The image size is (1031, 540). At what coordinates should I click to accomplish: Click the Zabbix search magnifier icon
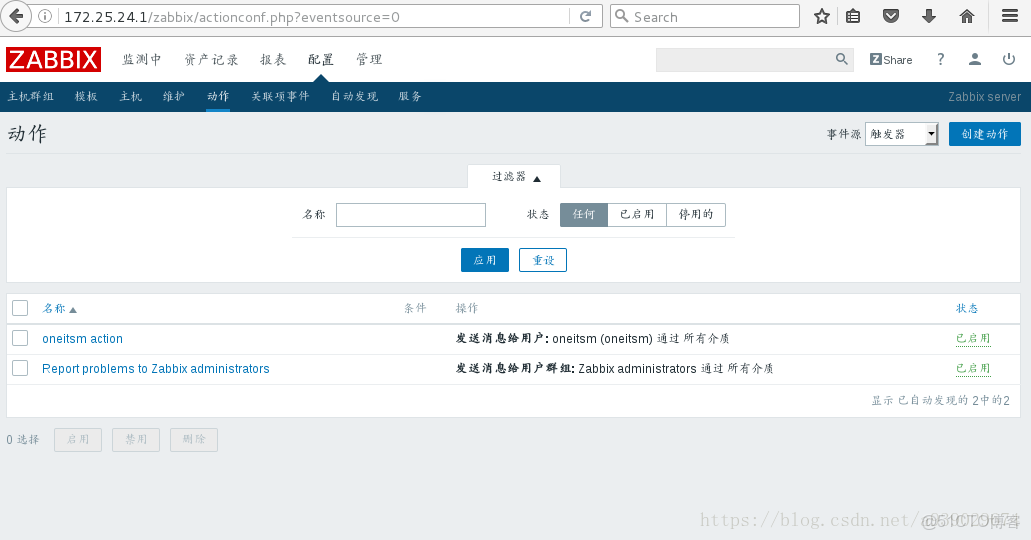842,59
